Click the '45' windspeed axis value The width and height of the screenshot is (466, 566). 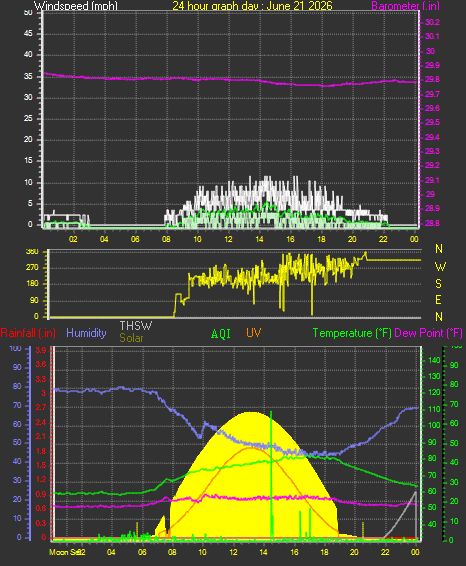click(x=28, y=34)
